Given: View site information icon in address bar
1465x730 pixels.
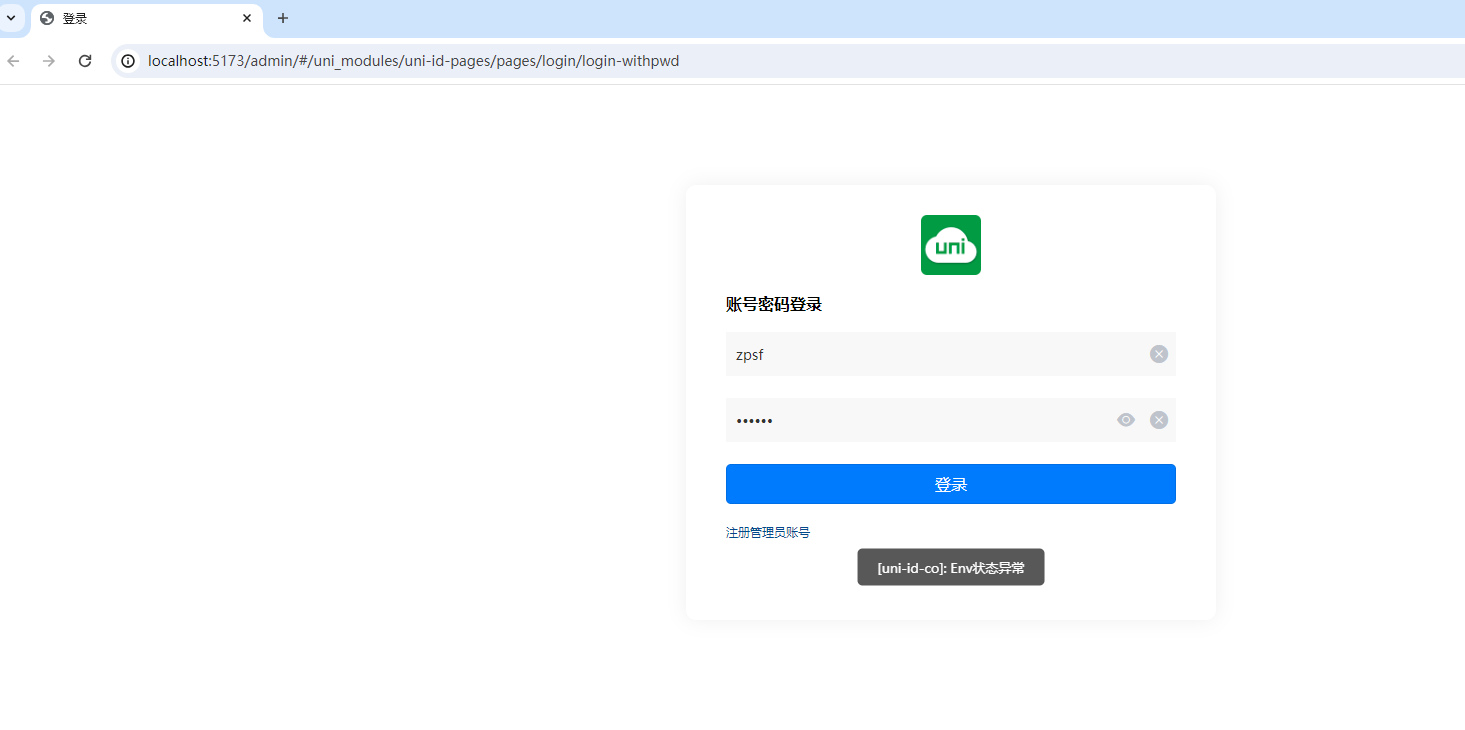Looking at the screenshot, I should (x=128, y=61).
